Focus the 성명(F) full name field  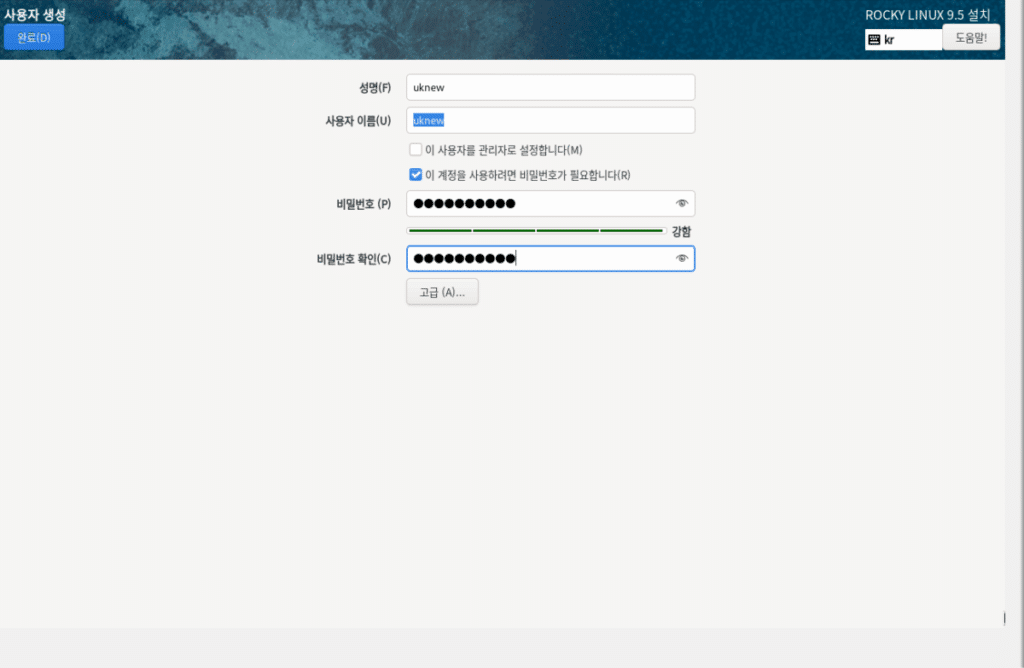point(550,87)
